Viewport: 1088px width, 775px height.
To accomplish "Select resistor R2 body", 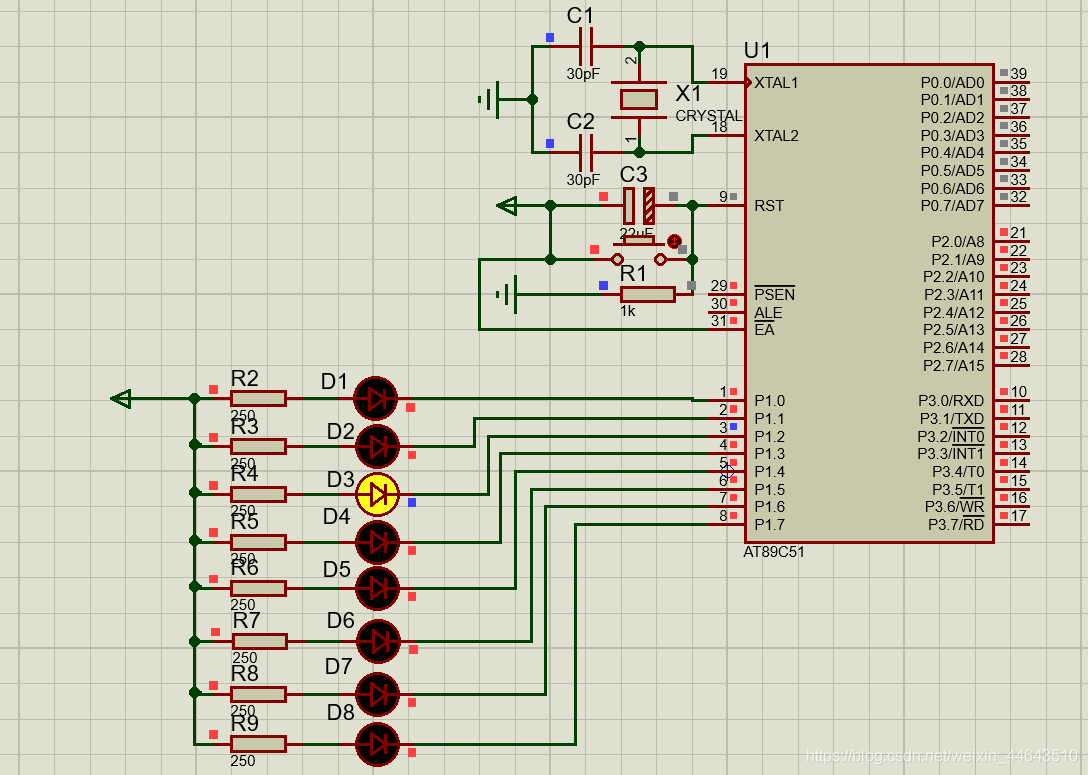I will [258, 398].
